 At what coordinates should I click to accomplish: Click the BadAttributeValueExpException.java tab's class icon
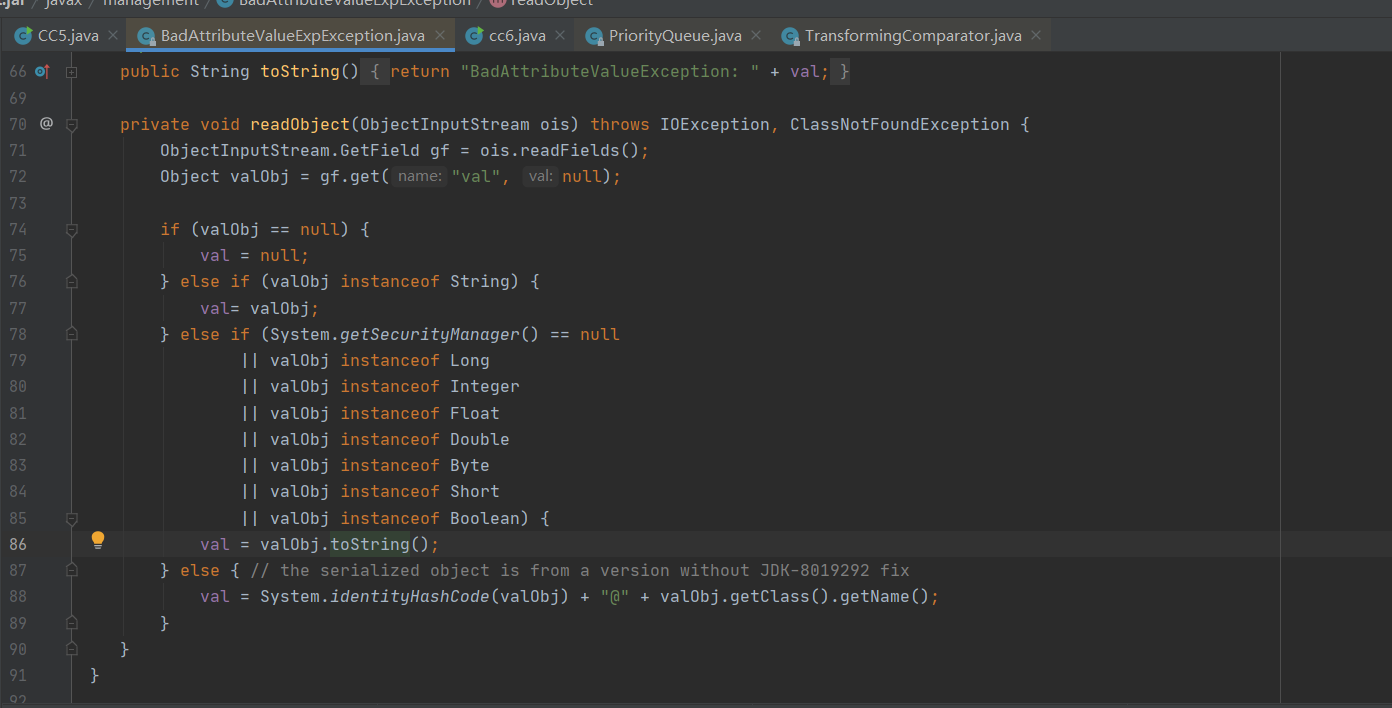tap(146, 36)
